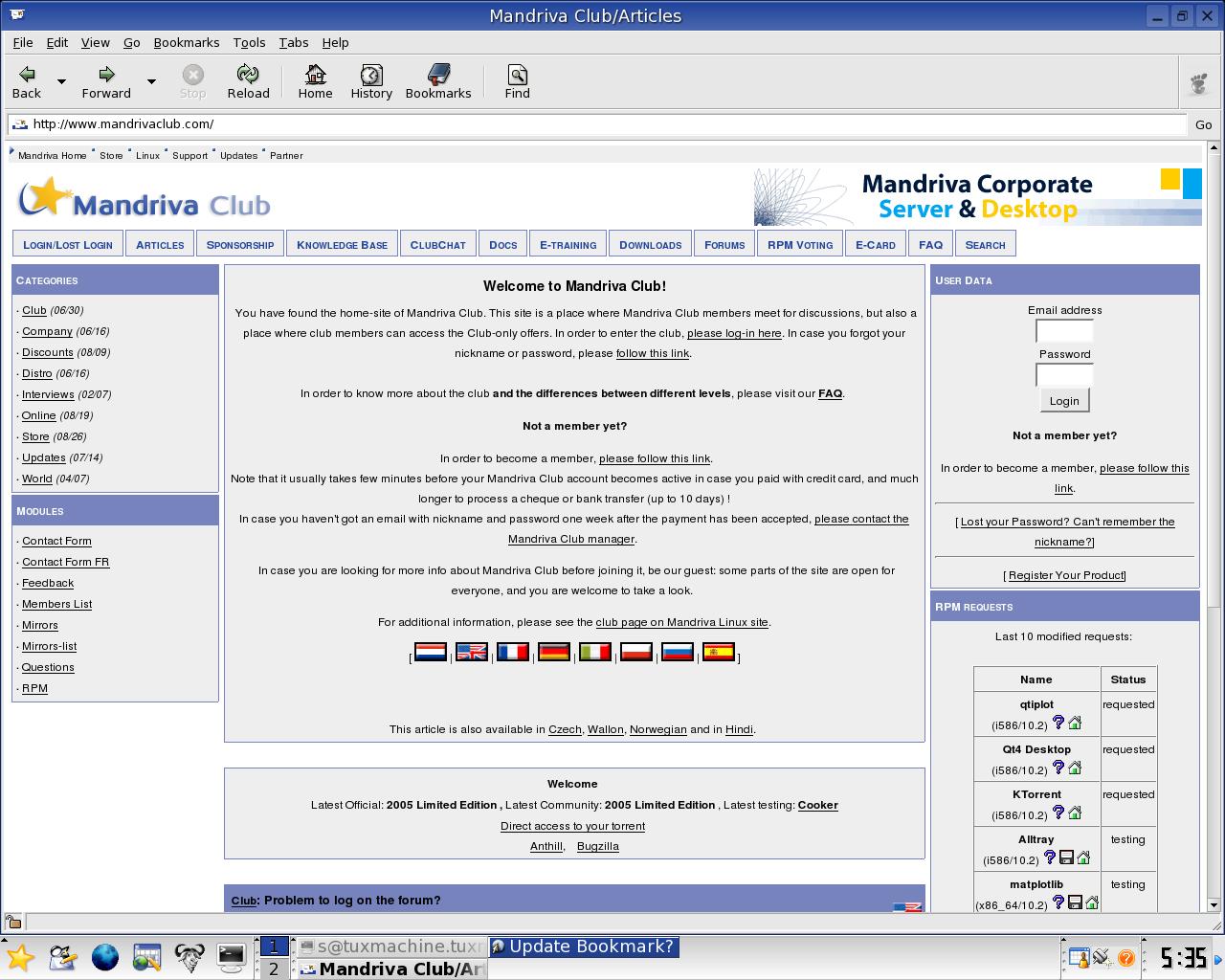The height and width of the screenshot is (980, 1225).
Task: Open the Forums navigation tab
Action: (x=724, y=245)
